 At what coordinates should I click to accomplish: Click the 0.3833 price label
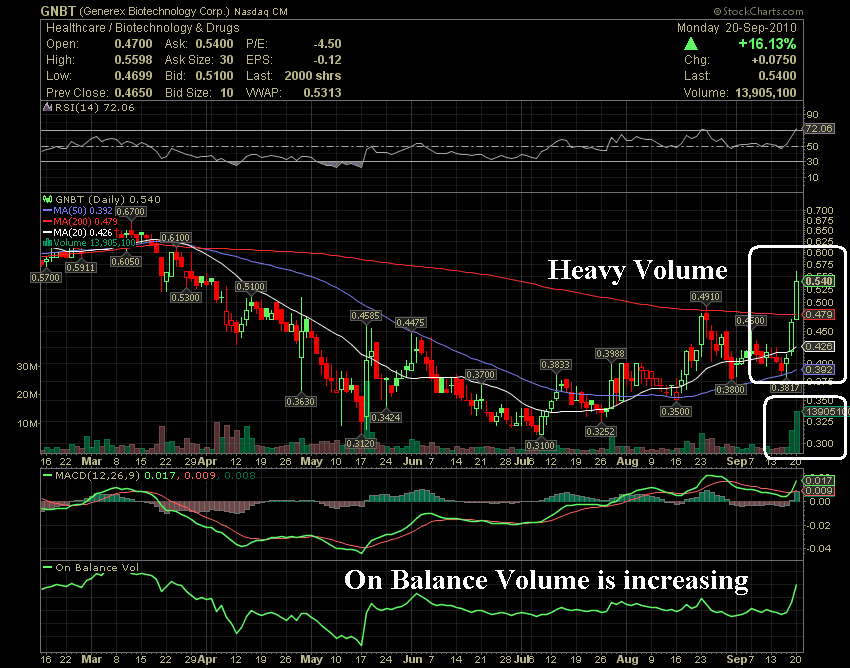click(556, 365)
